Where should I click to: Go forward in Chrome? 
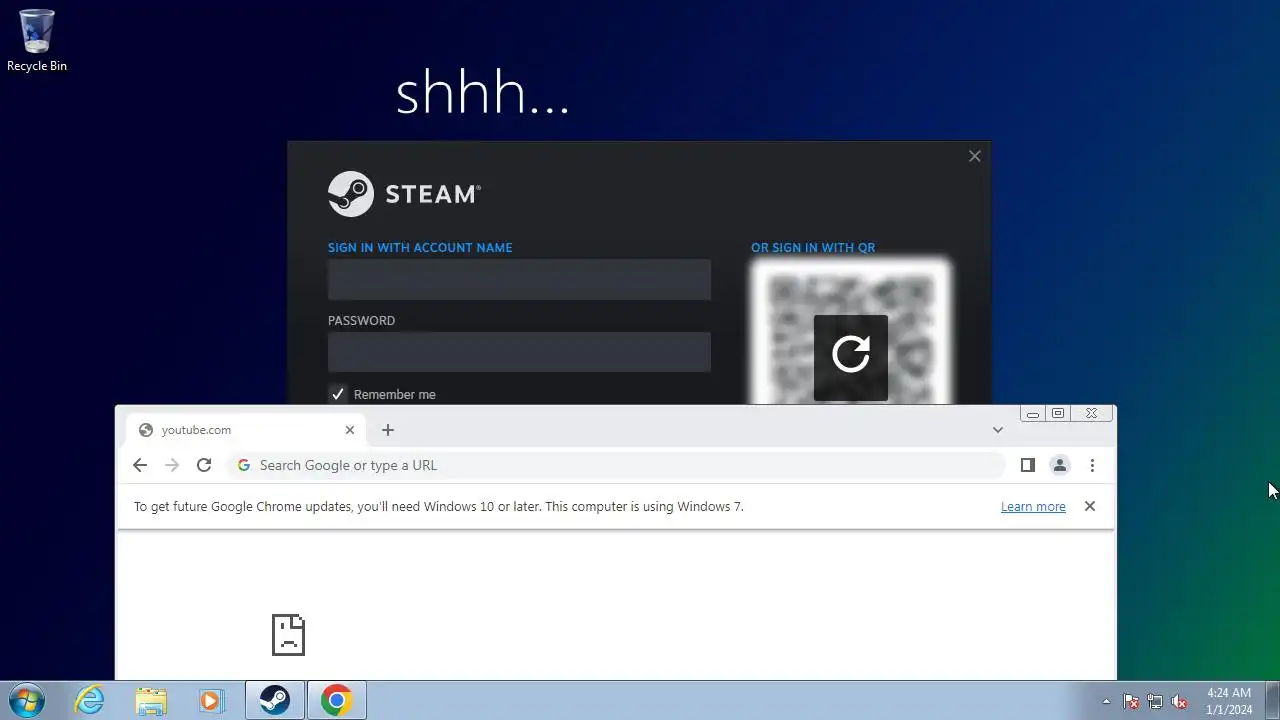coord(172,465)
